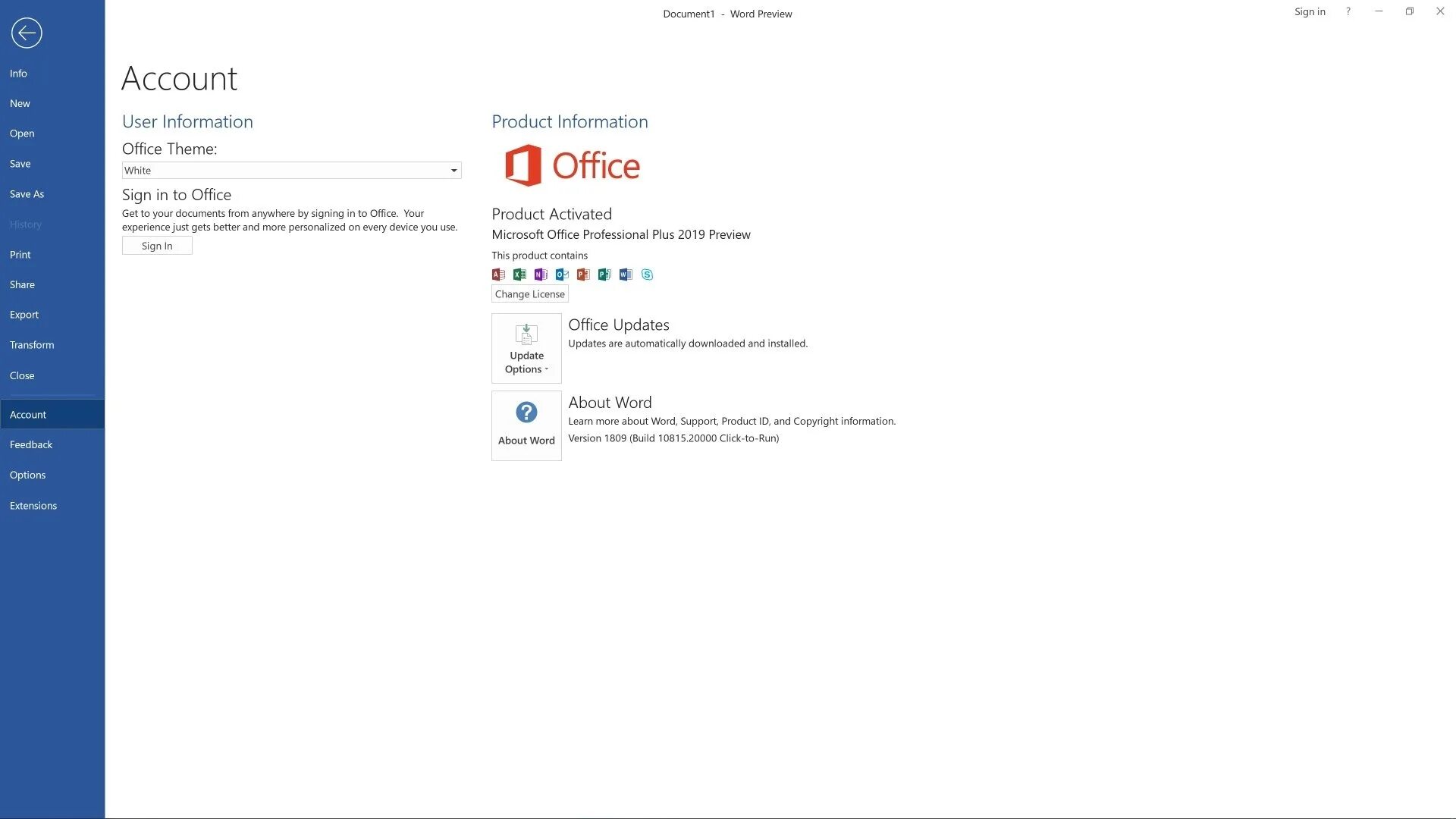Click the back arrow circle icon
1456x819 pixels.
pos(27,33)
